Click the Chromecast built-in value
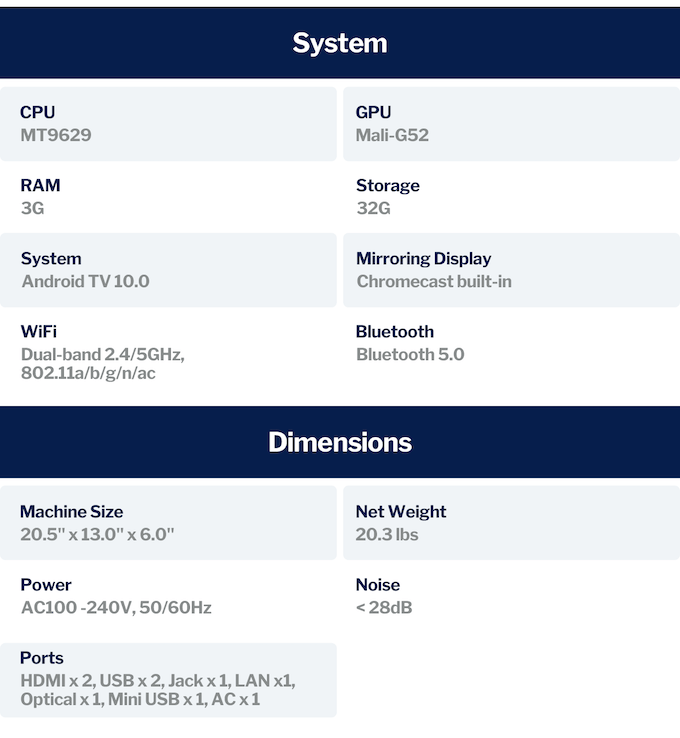680x738 pixels. tap(434, 281)
